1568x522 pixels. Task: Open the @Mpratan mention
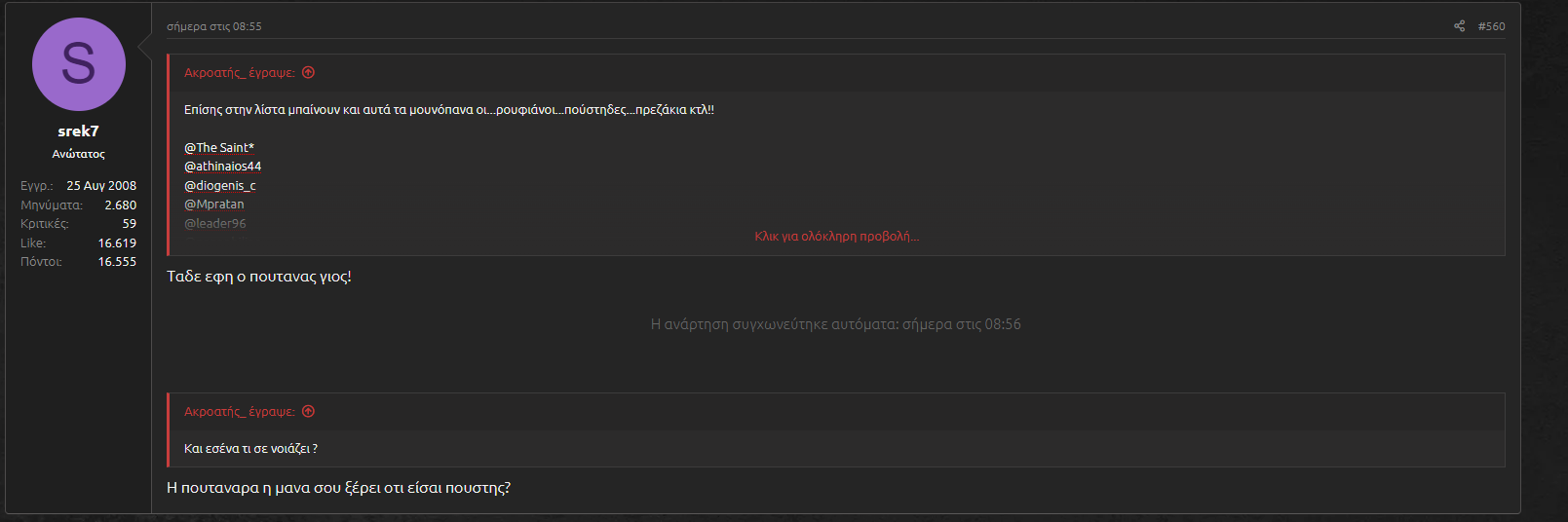click(x=214, y=205)
